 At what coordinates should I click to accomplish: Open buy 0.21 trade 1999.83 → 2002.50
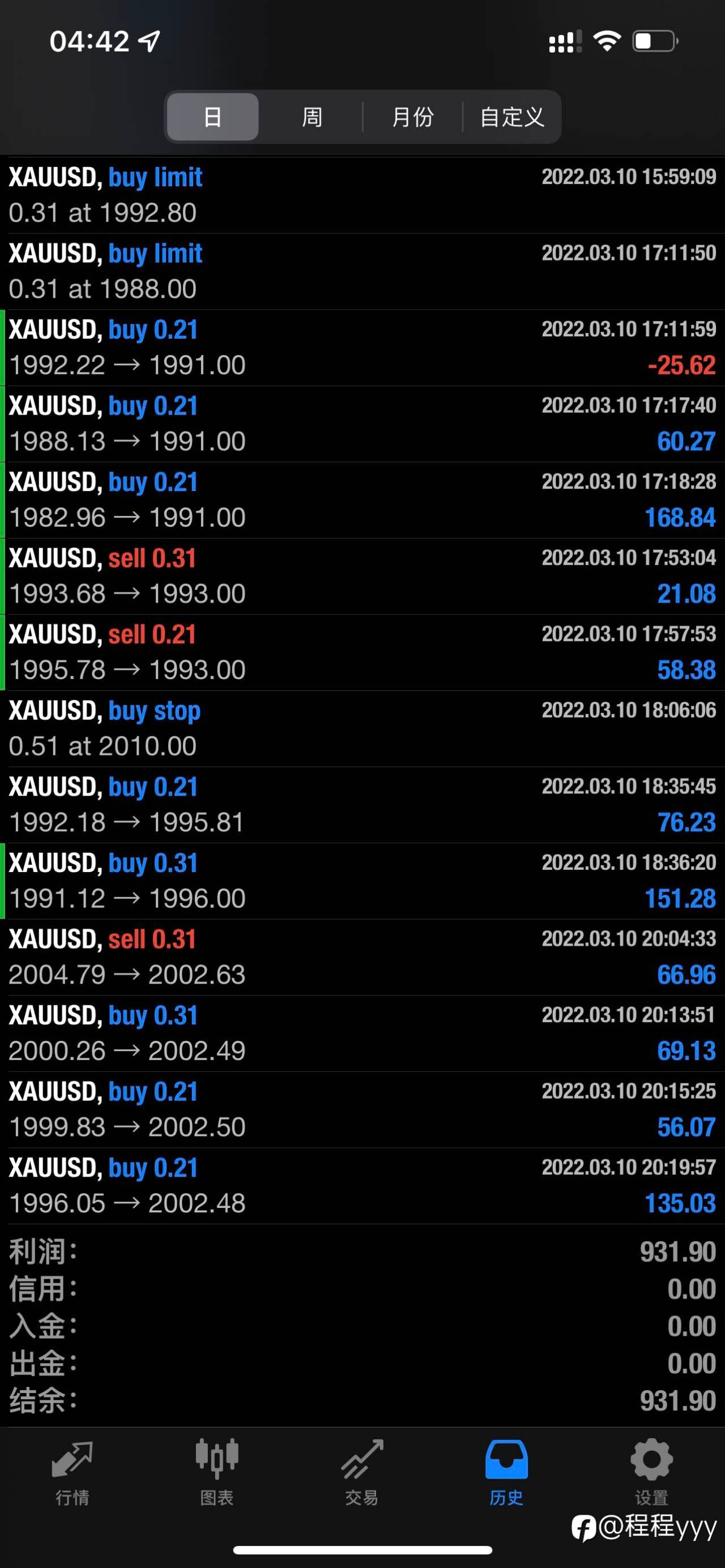362,1110
